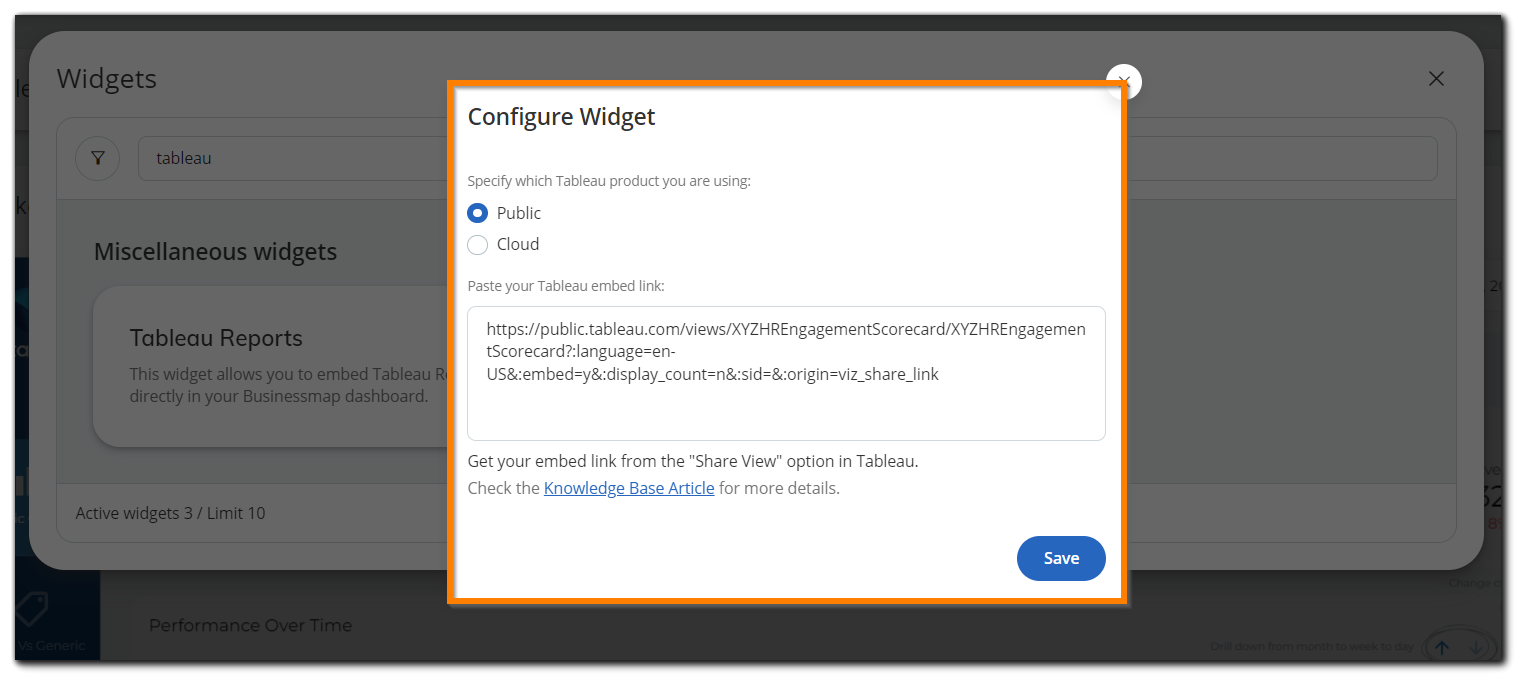Enable Public mode via its radio circle

click(x=477, y=212)
